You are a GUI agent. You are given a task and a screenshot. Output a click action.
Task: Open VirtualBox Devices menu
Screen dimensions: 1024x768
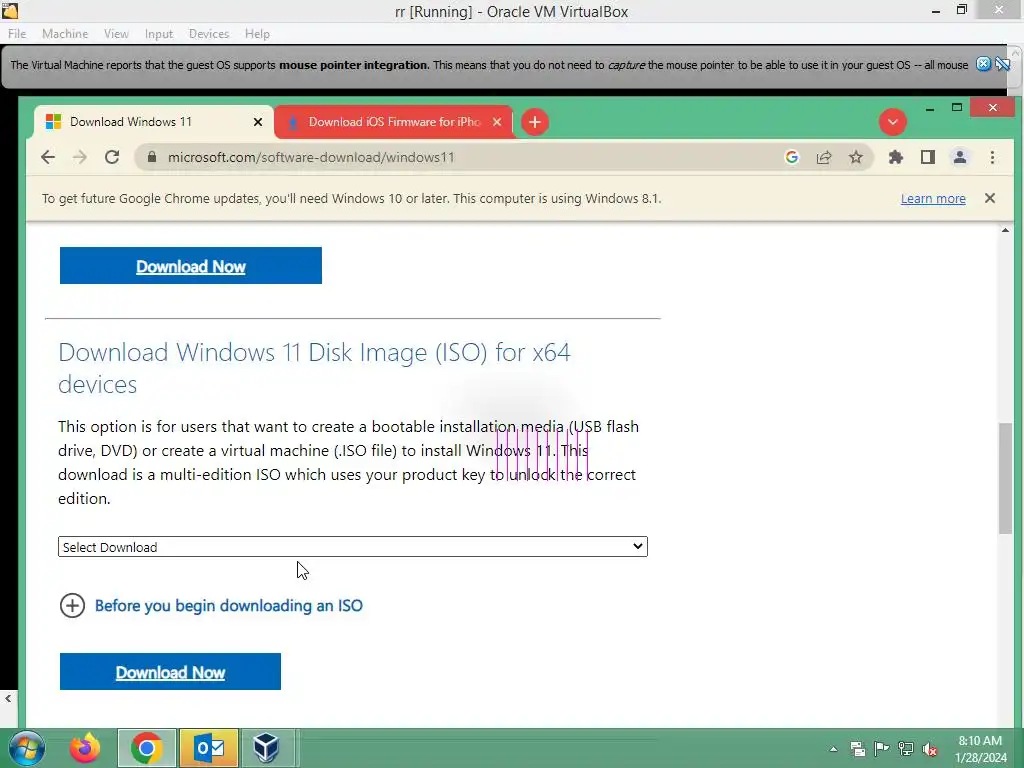click(209, 34)
